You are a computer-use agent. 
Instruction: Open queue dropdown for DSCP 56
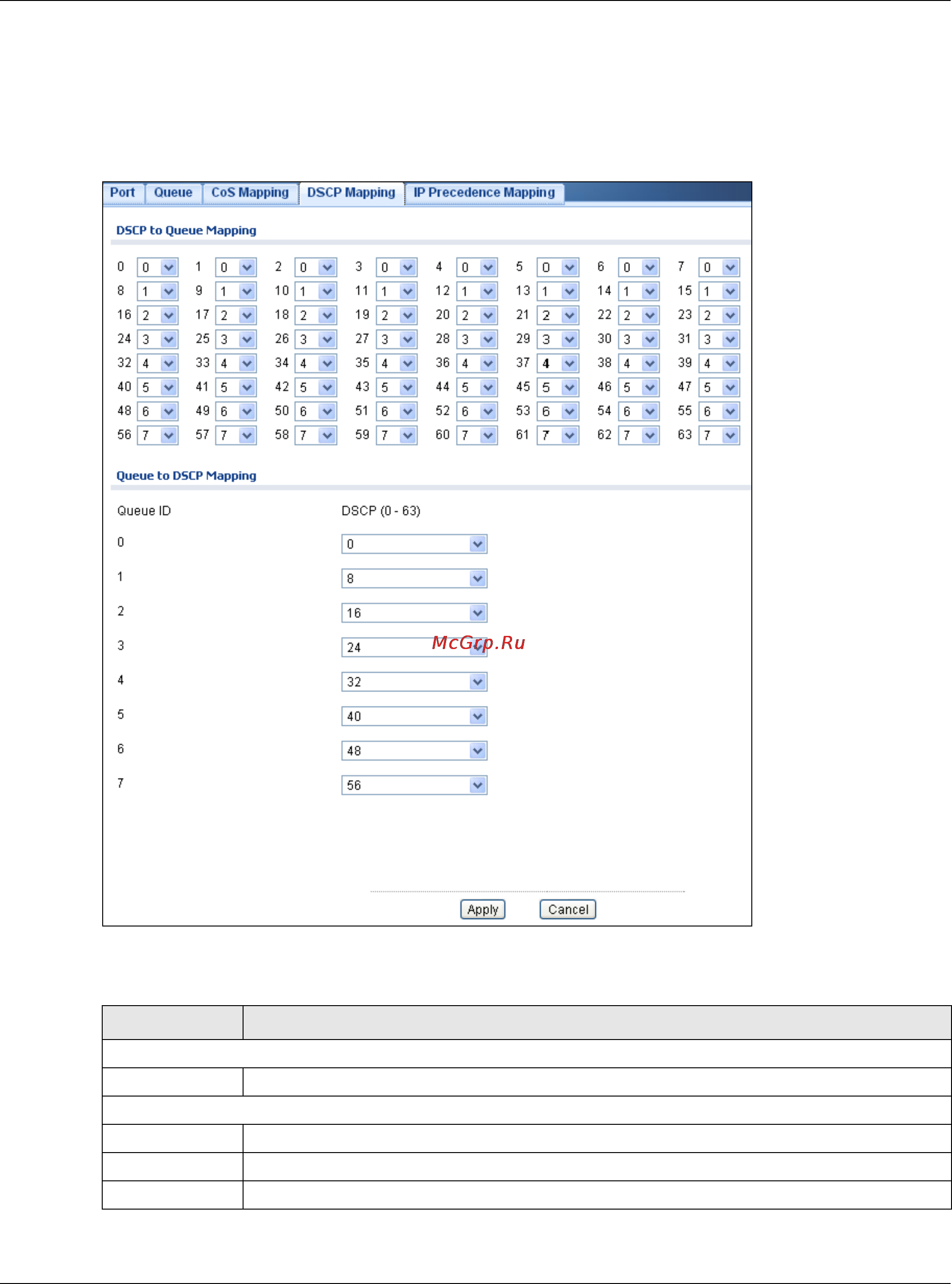tap(157, 436)
